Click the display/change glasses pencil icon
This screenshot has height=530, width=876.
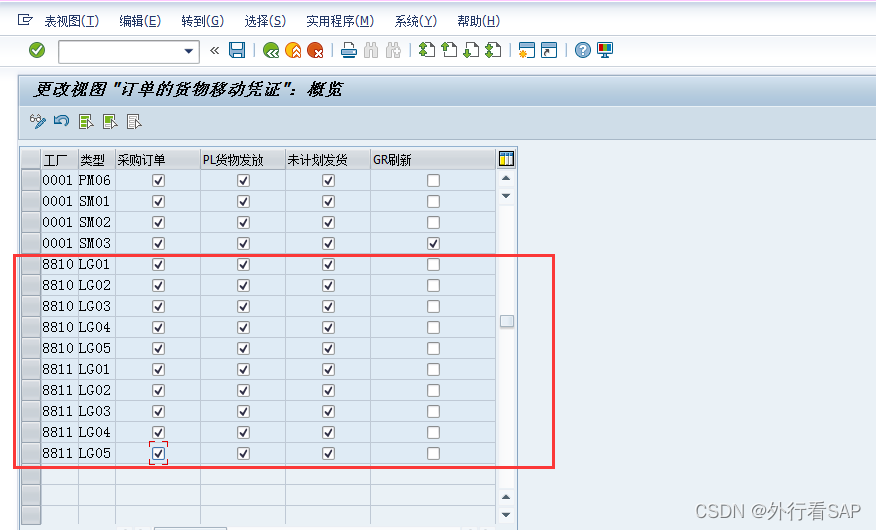(x=37, y=121)
